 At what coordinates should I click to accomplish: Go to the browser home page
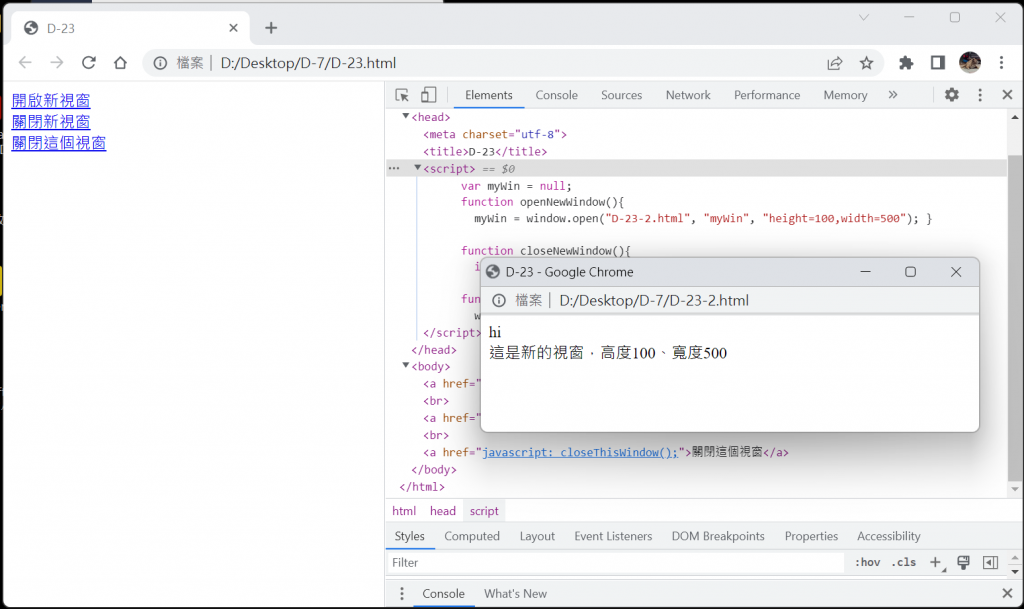click(120, 63)
